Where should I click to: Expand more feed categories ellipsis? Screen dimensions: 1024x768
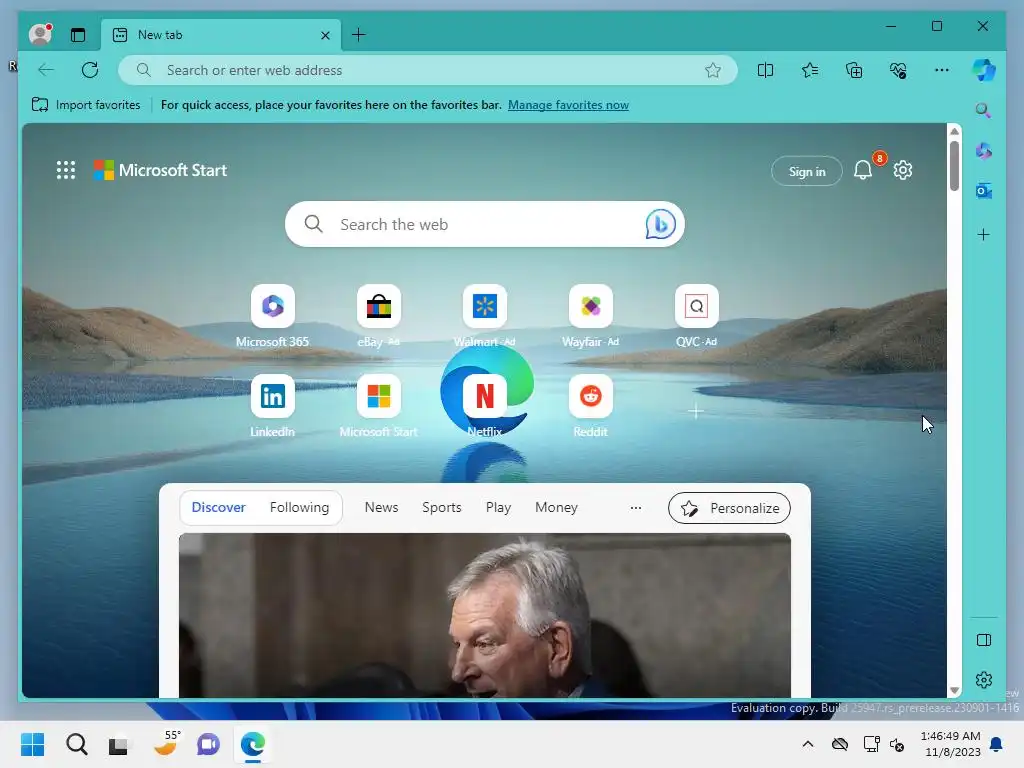635,507
